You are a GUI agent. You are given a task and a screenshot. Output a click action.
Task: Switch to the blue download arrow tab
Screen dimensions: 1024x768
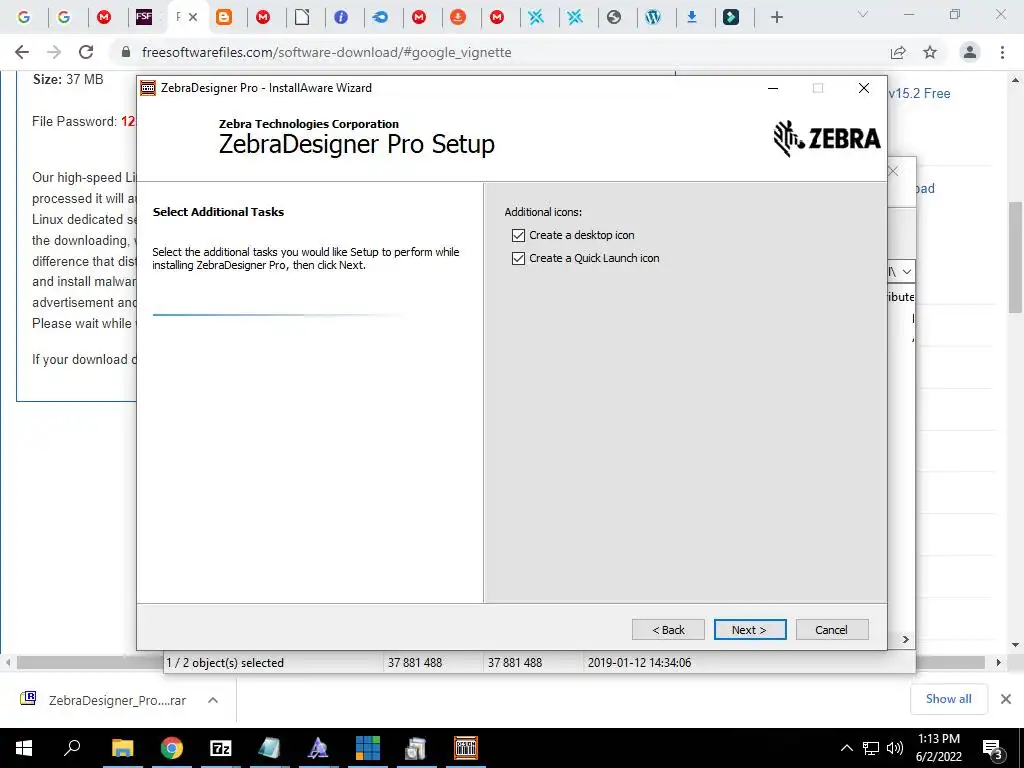pyautogui.click(x=692, y=17)
